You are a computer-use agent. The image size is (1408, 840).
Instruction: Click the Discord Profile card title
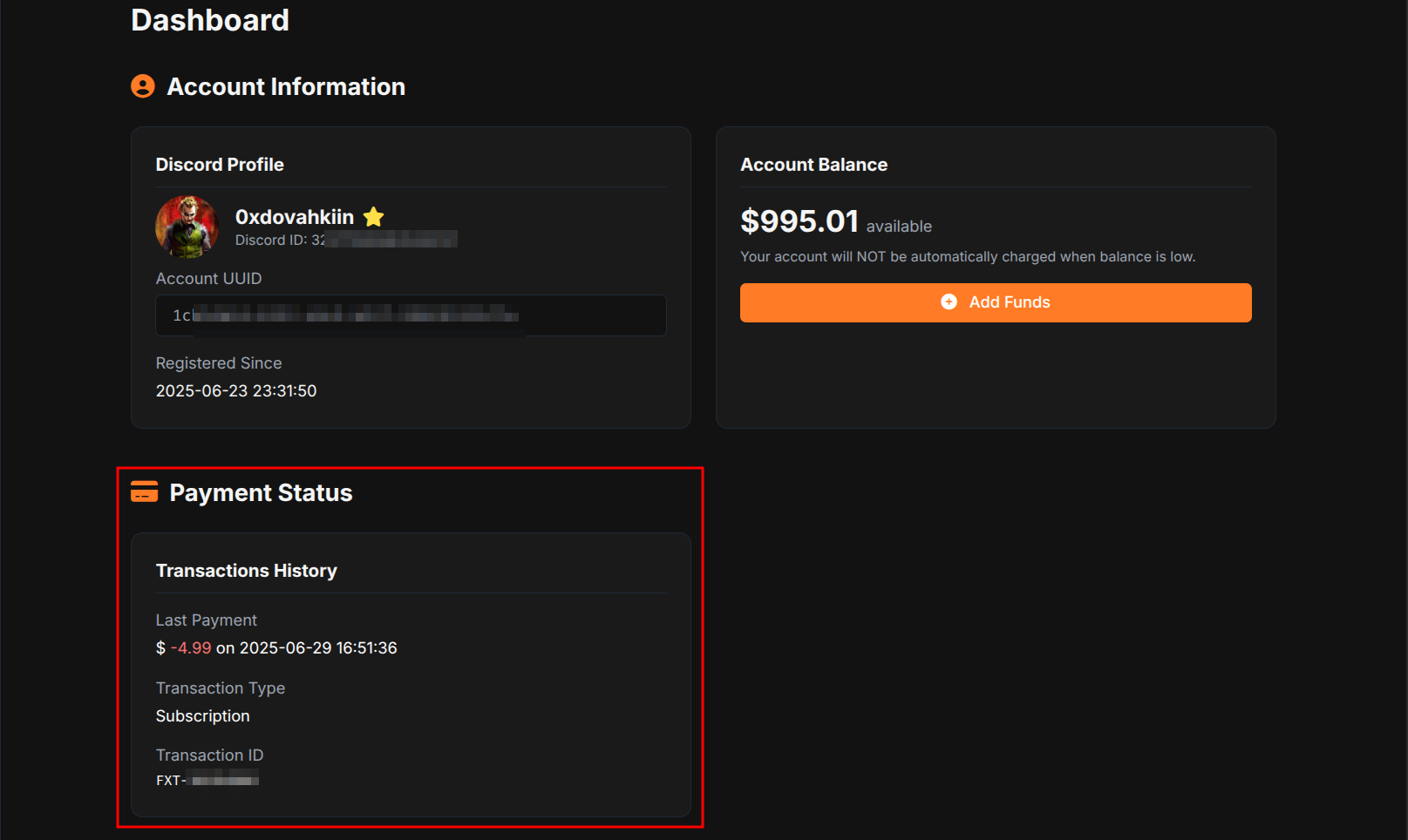click(220, 165)
